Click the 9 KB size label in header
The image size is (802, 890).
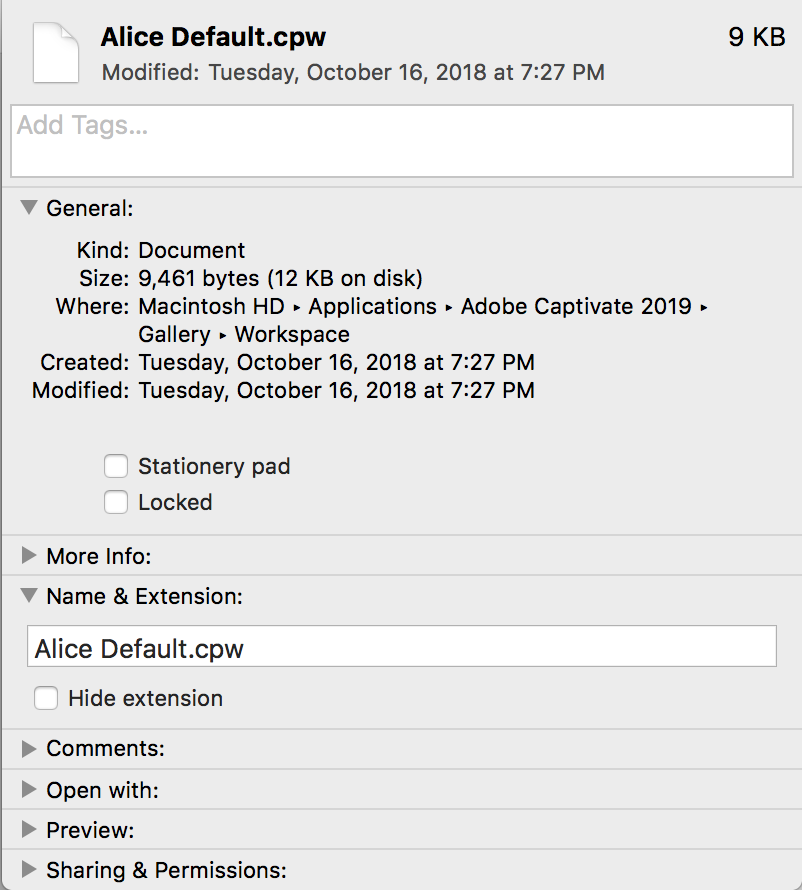click(756, 38)
